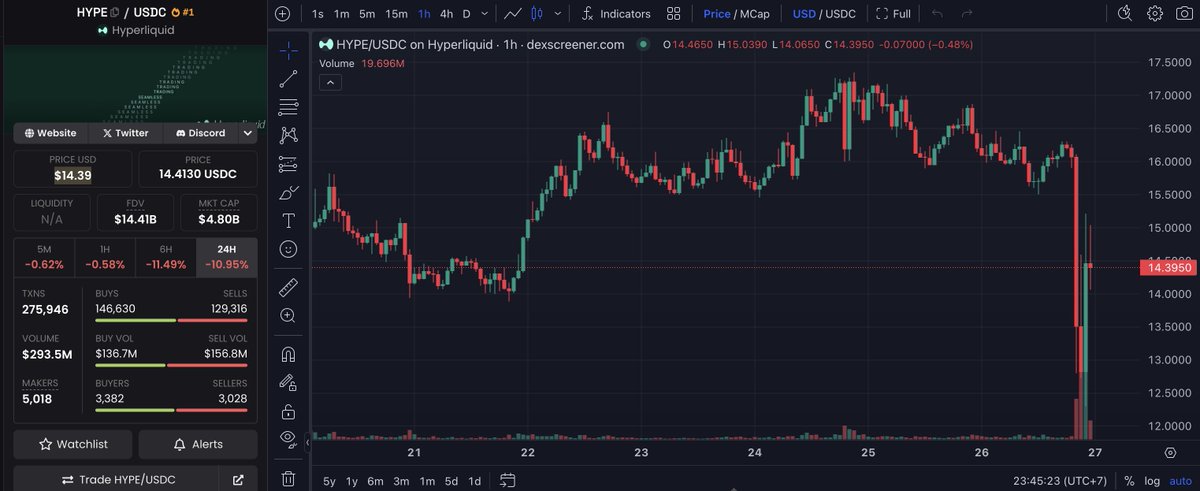Enter Full screen chart mode
The image size is (1200, 491).
(x=893, y=14)
